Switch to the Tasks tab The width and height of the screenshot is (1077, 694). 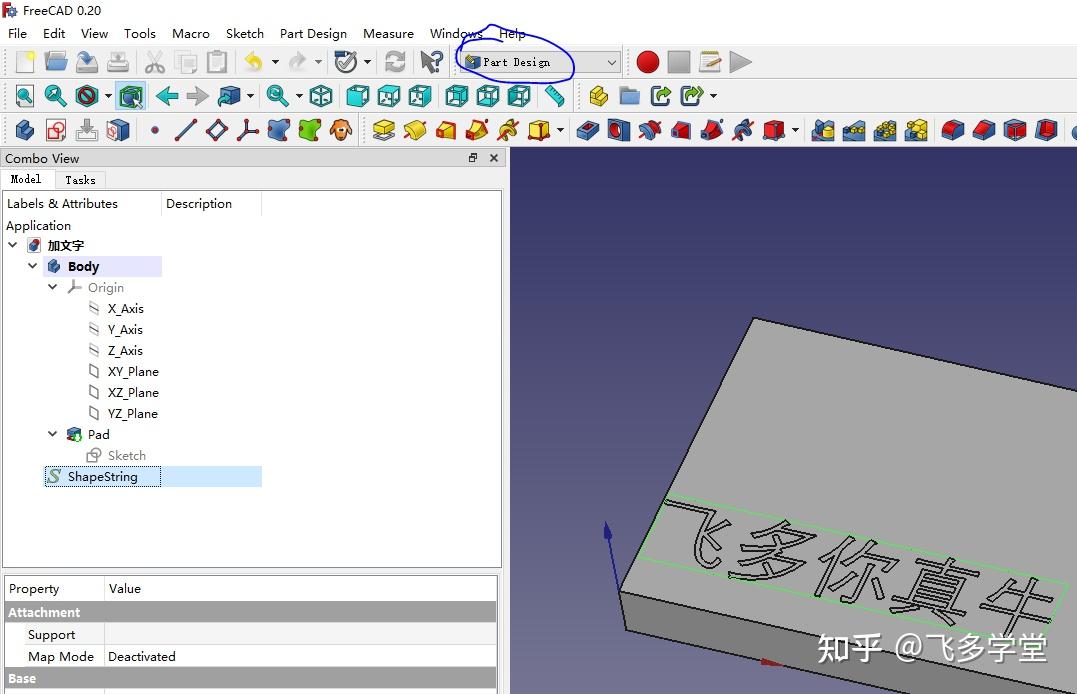click(80, 180)
